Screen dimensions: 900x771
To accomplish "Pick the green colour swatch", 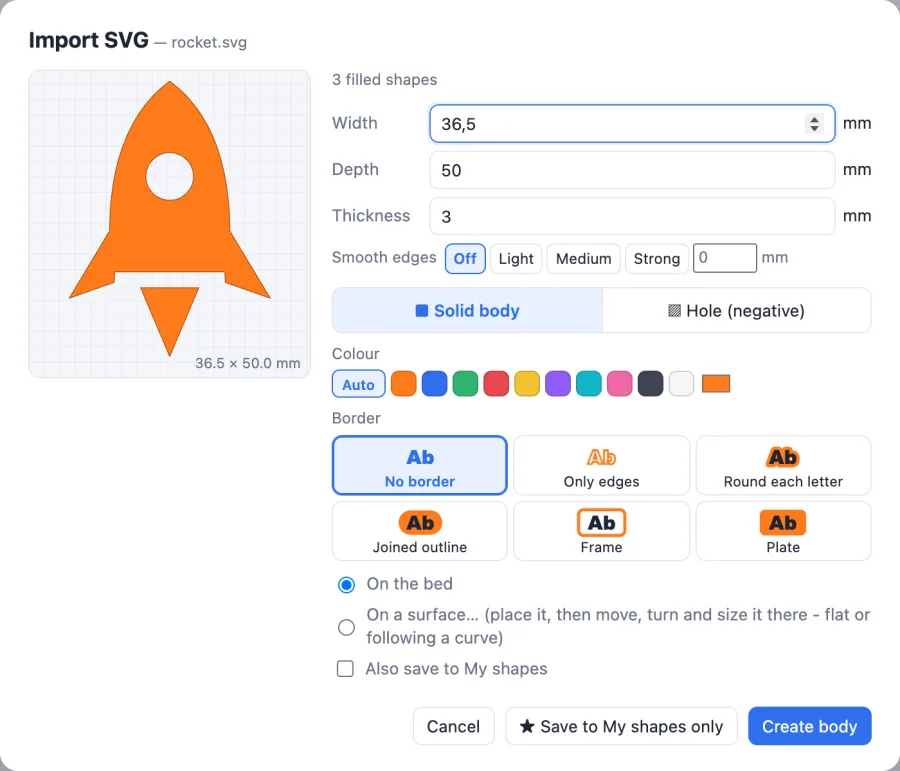I will click(x=465, y=384).
